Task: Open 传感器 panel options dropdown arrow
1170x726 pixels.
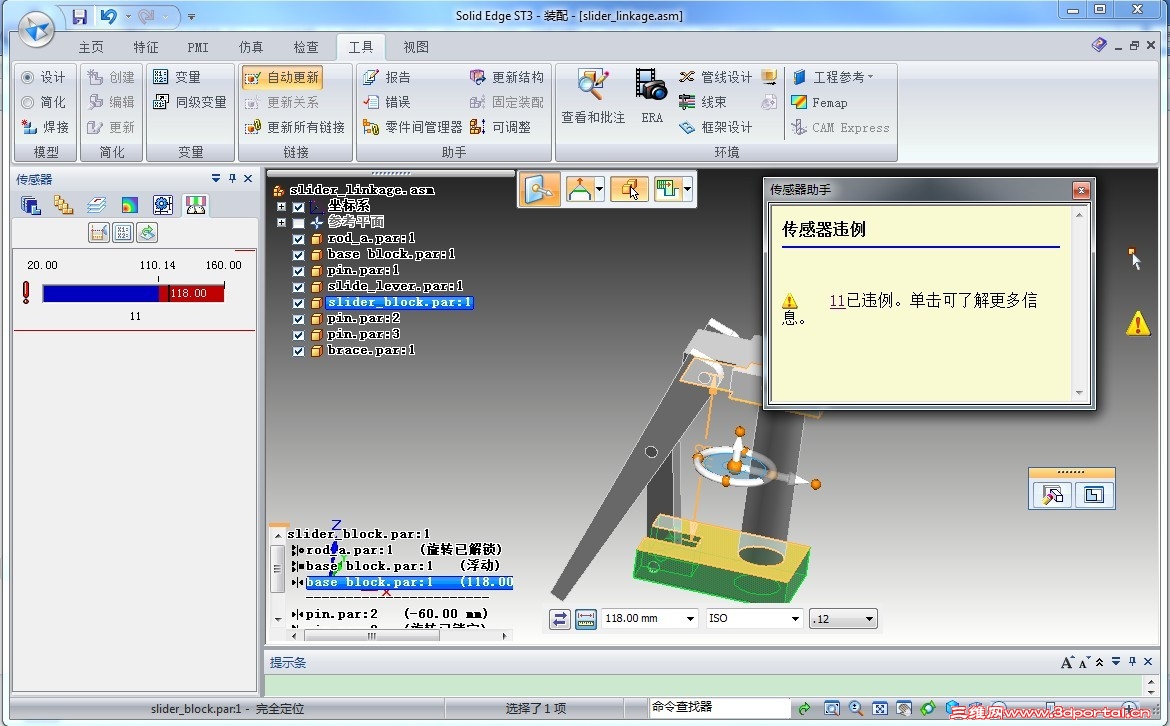Action: coord(216,178)
